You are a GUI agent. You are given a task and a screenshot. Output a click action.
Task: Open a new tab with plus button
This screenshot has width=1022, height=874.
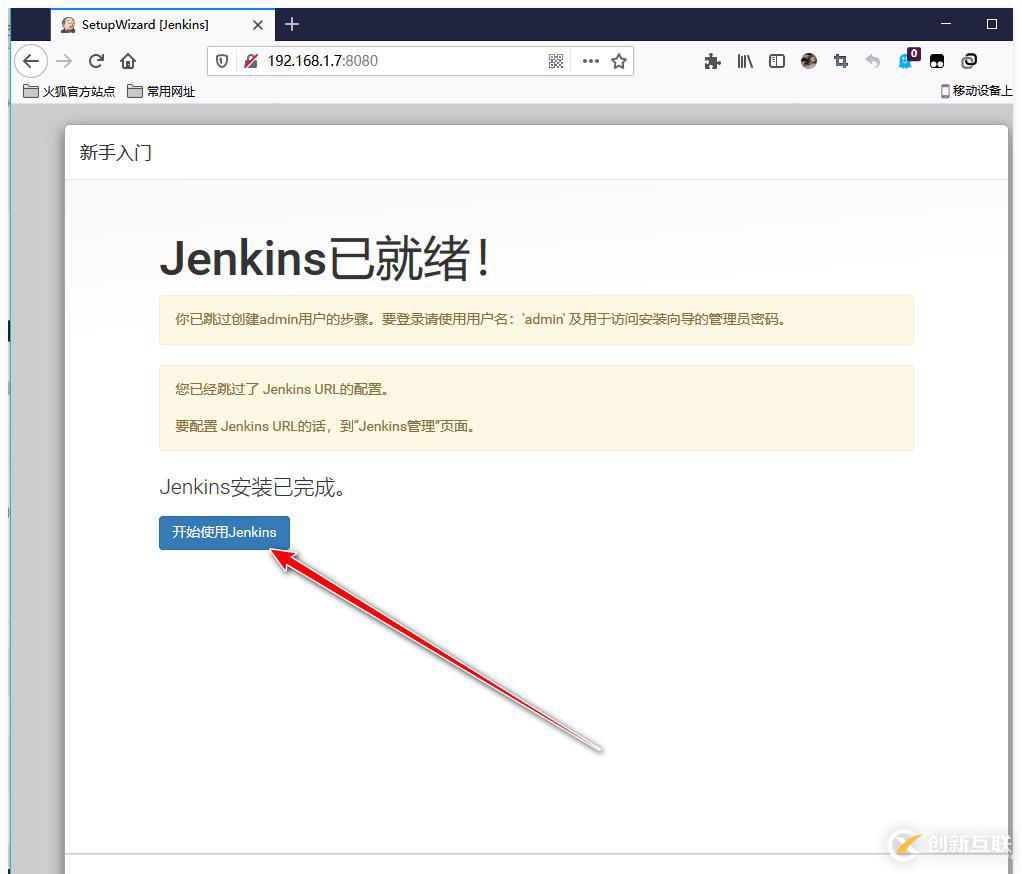point(292,24)
